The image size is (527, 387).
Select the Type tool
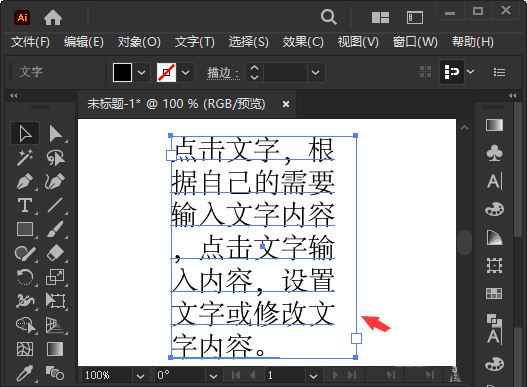tap(25, 205)
